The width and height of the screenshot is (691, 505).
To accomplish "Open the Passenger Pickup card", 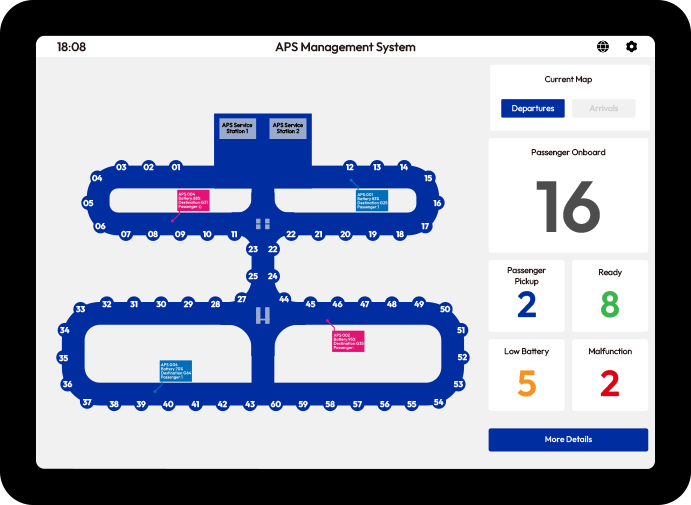I will click(526, 296).
